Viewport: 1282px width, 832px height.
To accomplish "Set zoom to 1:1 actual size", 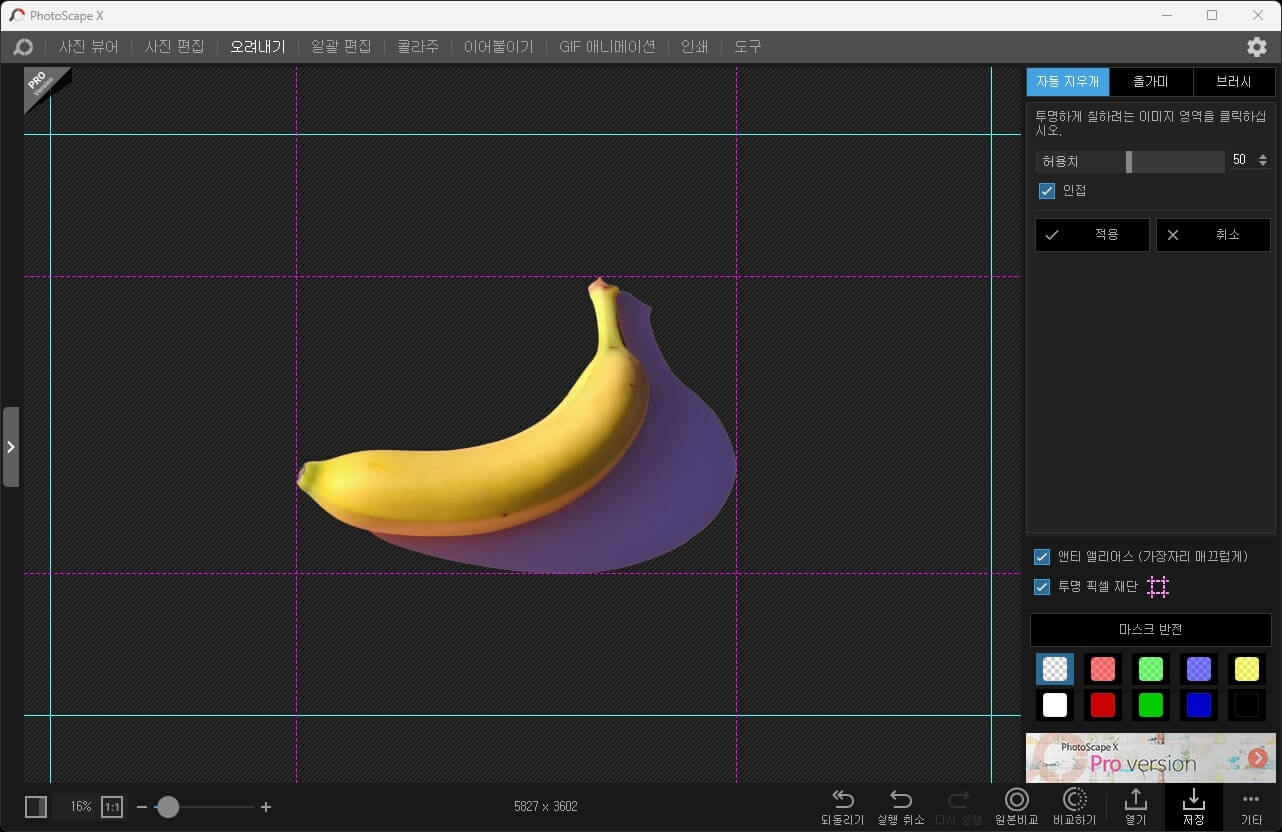I will (112, 807).
